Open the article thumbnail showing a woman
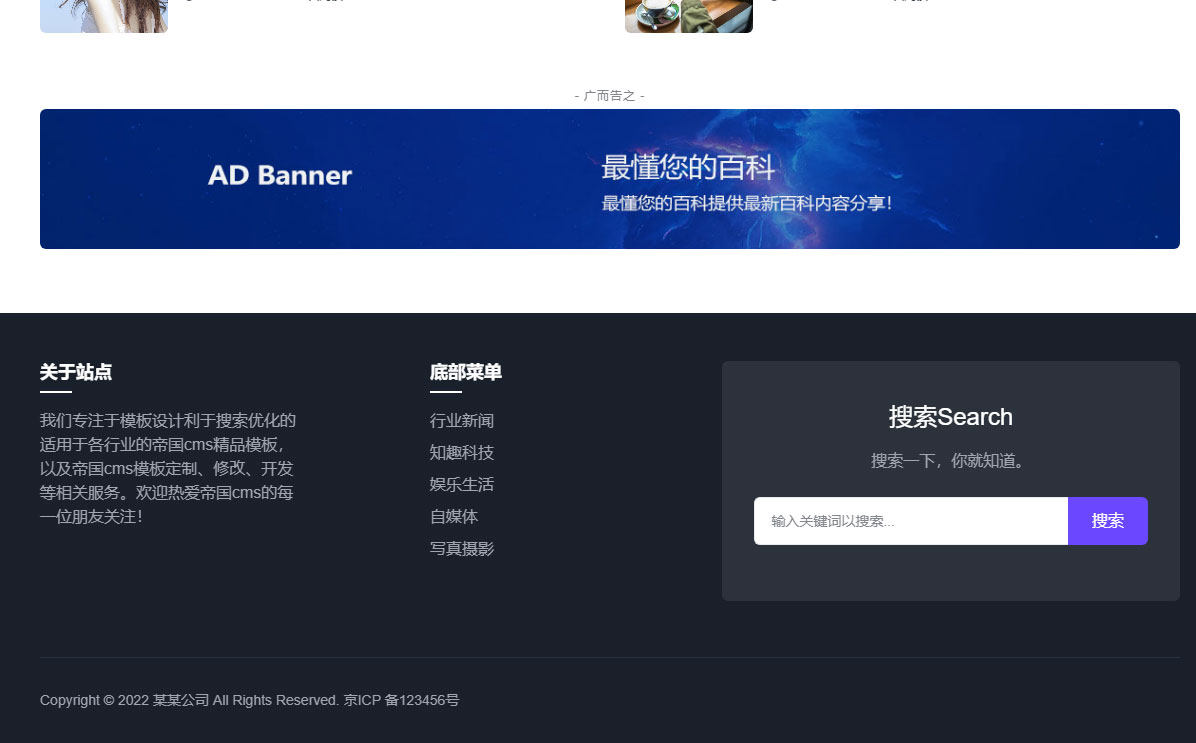This screenshot has height=743, width=1196. pos(104,15)
